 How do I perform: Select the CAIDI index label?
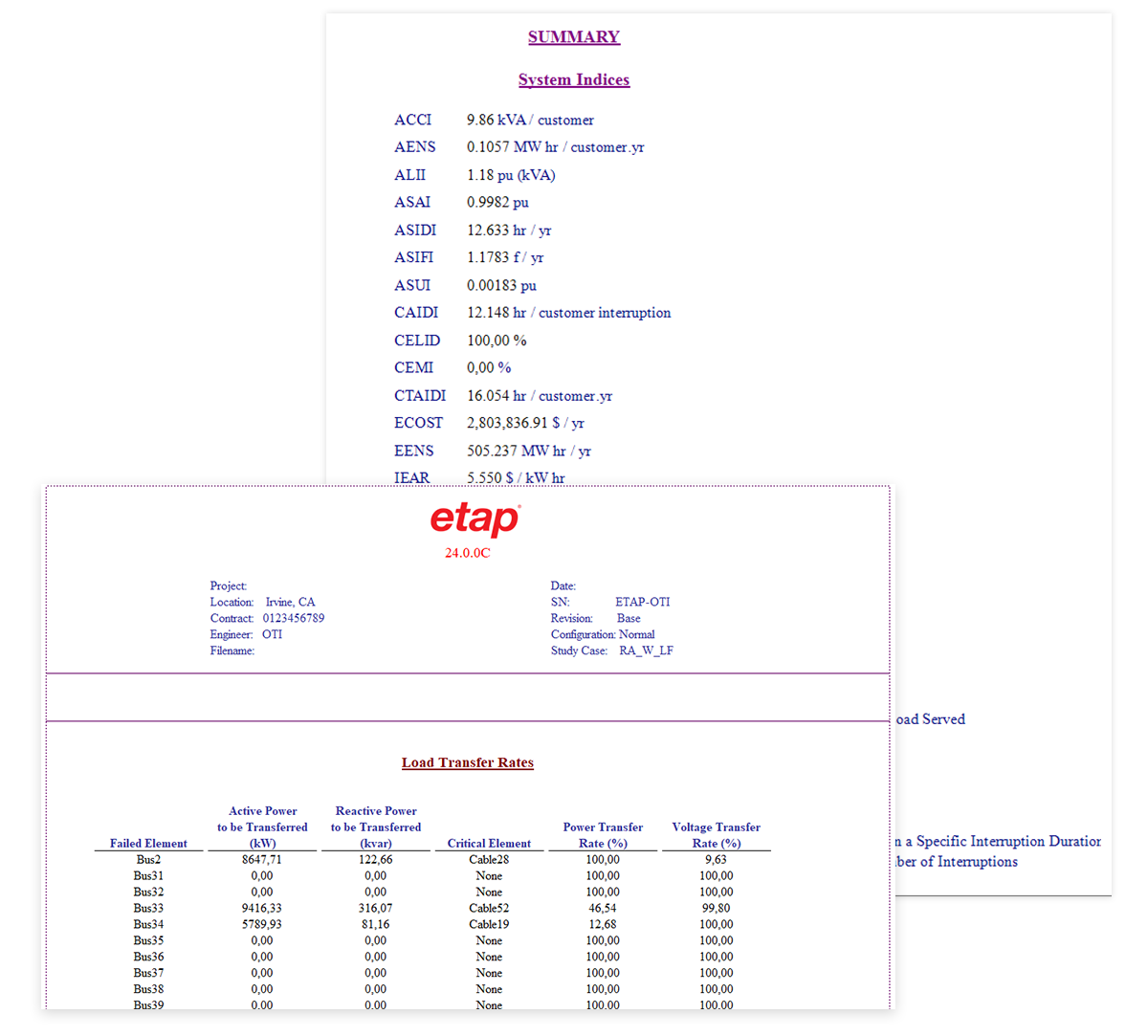[416, 313]
